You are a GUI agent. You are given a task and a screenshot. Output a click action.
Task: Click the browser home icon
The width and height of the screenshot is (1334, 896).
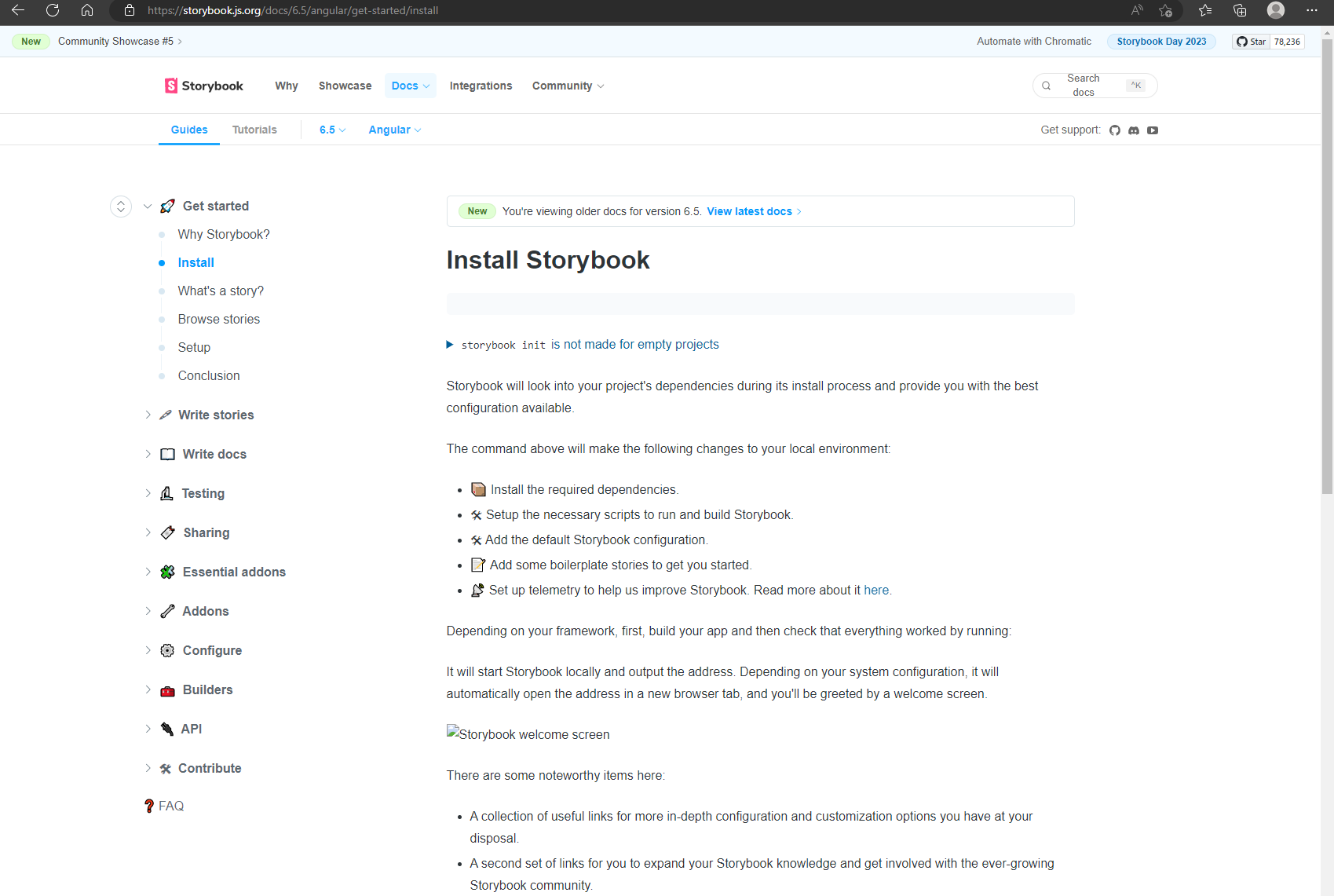point(87,11)
